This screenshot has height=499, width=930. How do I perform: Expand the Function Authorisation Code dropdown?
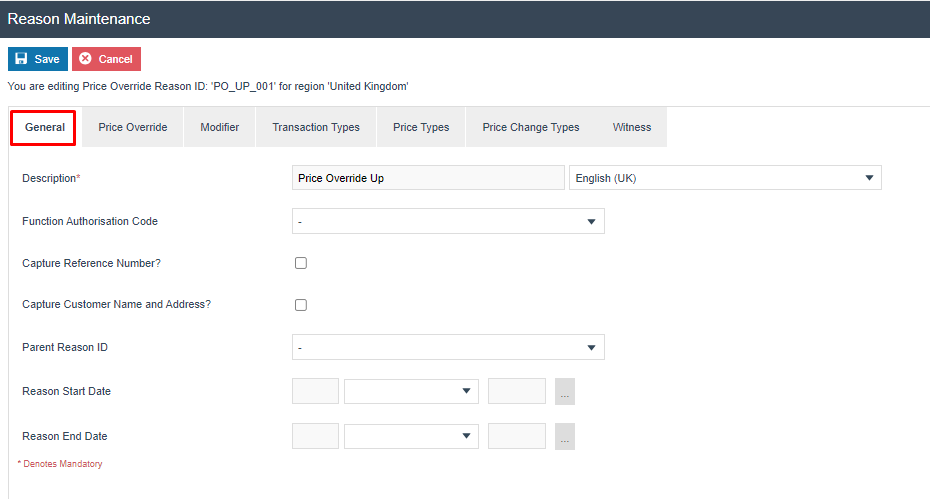[x=448, y=221]
